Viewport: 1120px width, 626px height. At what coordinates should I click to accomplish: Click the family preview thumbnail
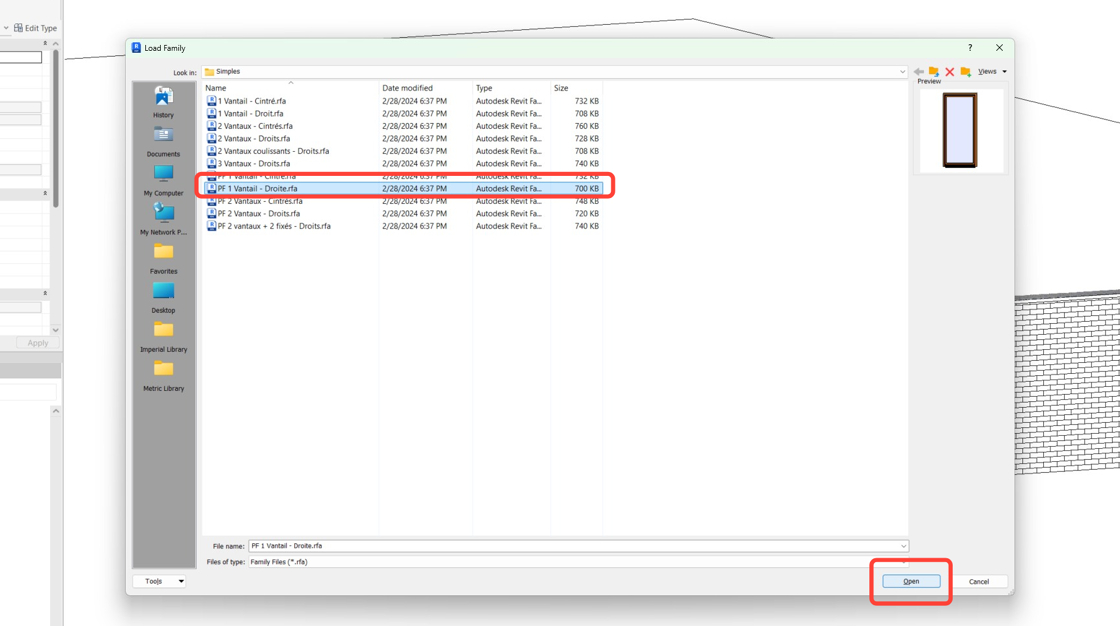click(x=959, y=130)
